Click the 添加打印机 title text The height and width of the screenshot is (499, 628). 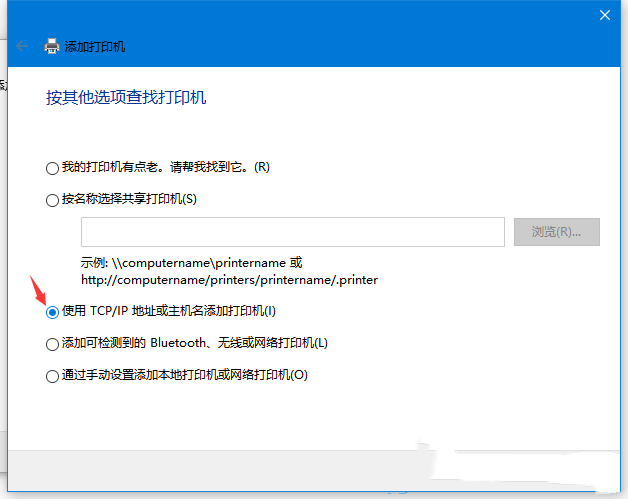(95, 46)
